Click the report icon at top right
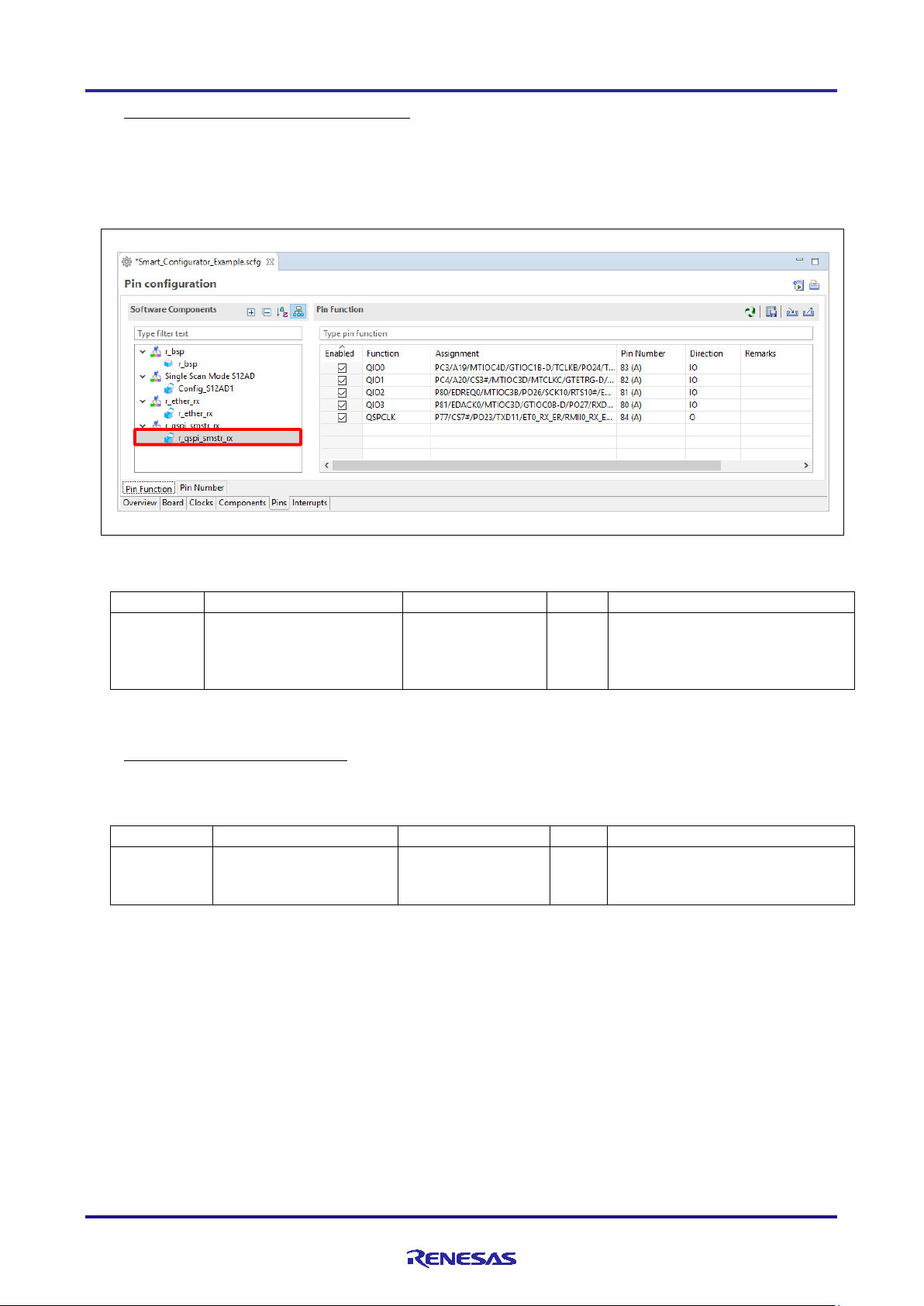The height and width of the screenshot is (1306, 924). click(x=814, y=285)
